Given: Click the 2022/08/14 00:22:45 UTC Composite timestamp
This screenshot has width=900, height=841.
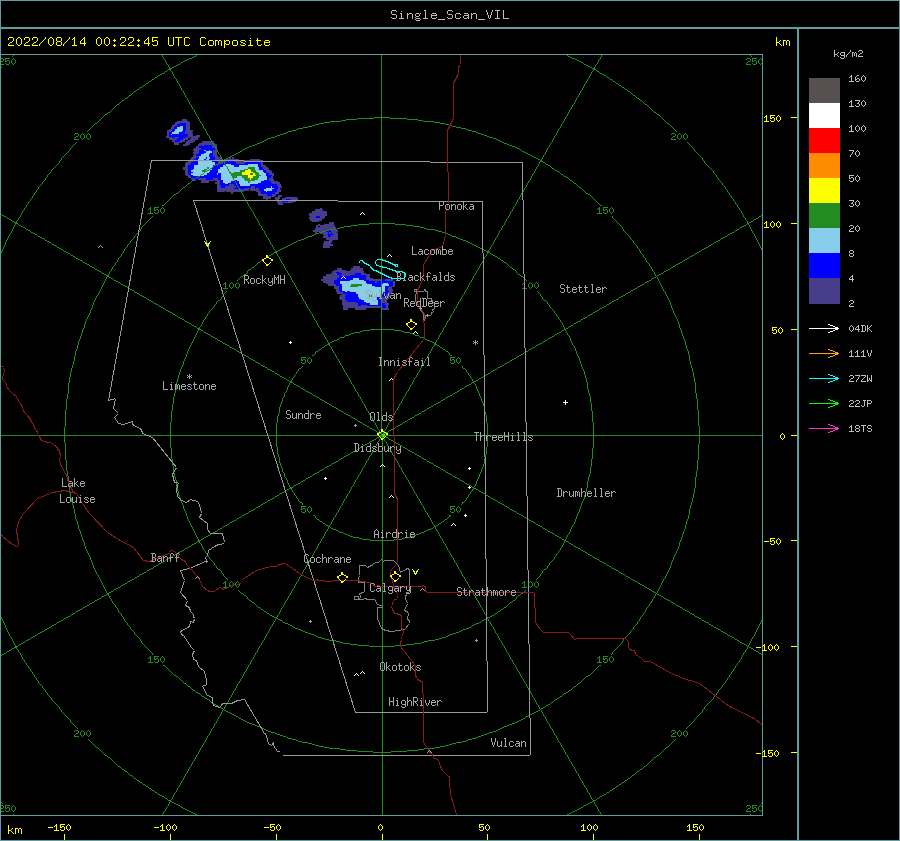Looking at the screenshot, I should (138, 42).
